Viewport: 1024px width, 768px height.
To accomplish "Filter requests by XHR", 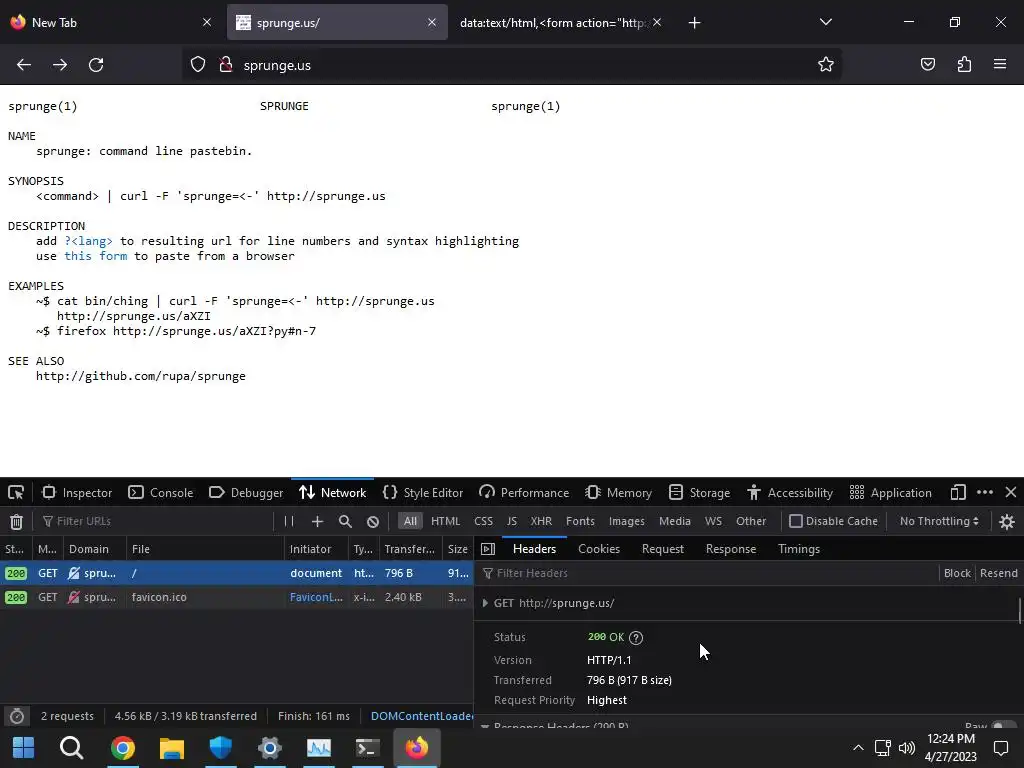I will click(x=541, y=521).
